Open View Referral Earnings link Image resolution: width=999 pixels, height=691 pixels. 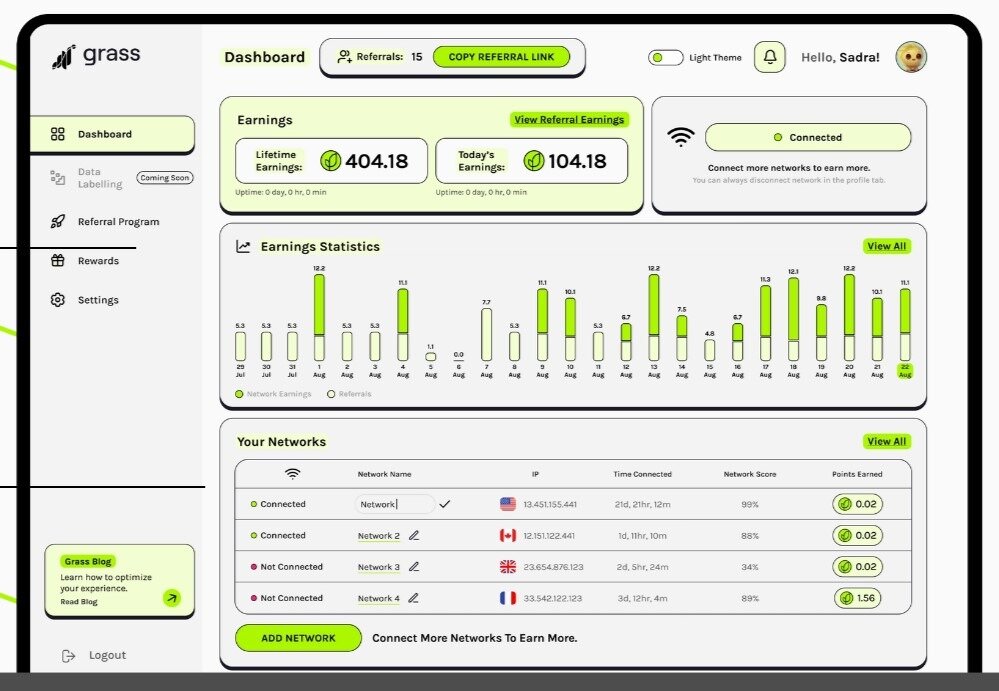569,120
